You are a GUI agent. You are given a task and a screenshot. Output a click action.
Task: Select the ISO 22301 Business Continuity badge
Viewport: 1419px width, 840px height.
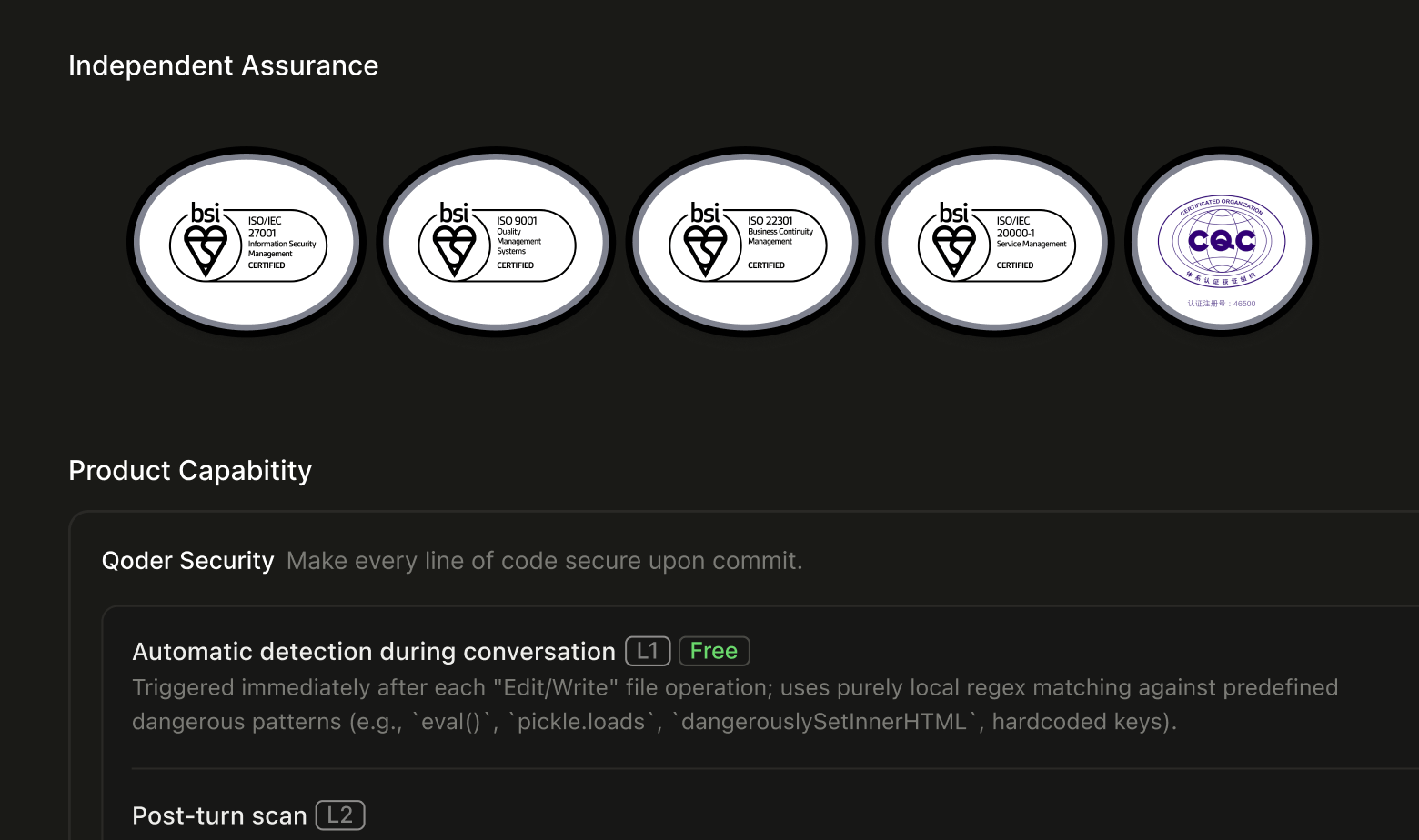pyautogui.click(x=745, y=242)
